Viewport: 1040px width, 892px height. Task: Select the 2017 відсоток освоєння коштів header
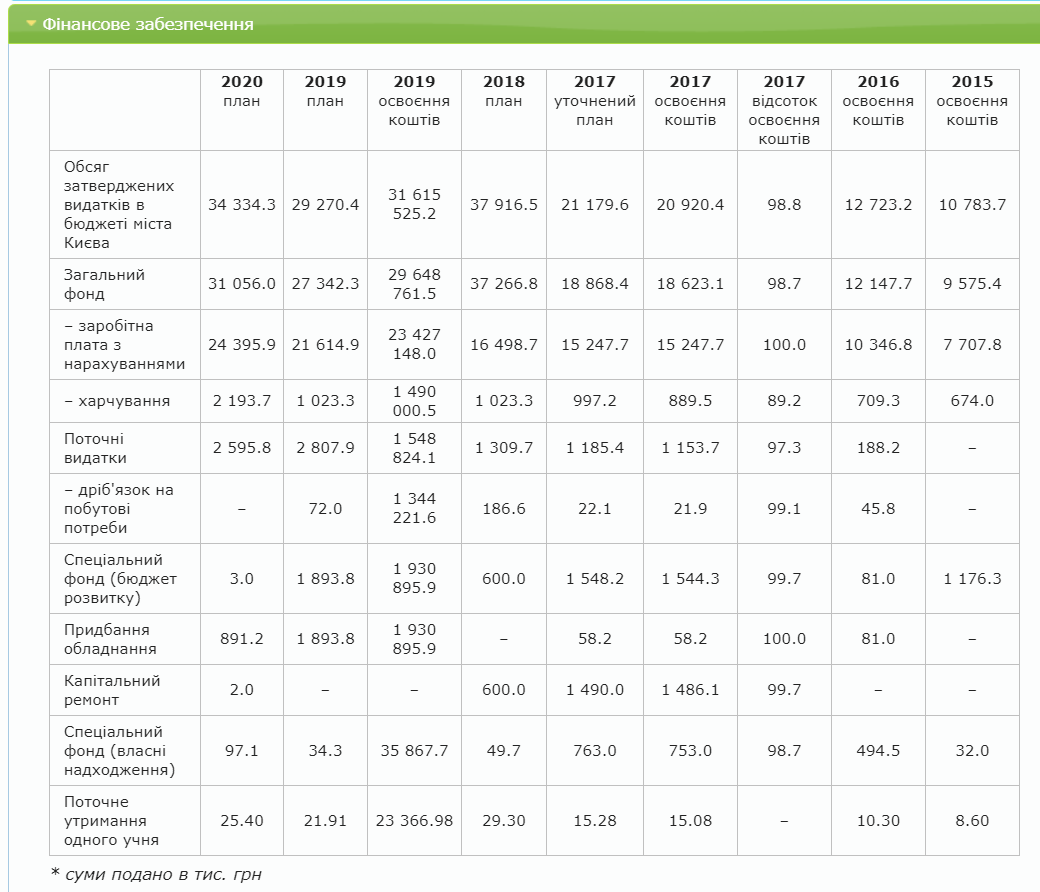click(x=783, y=110)
